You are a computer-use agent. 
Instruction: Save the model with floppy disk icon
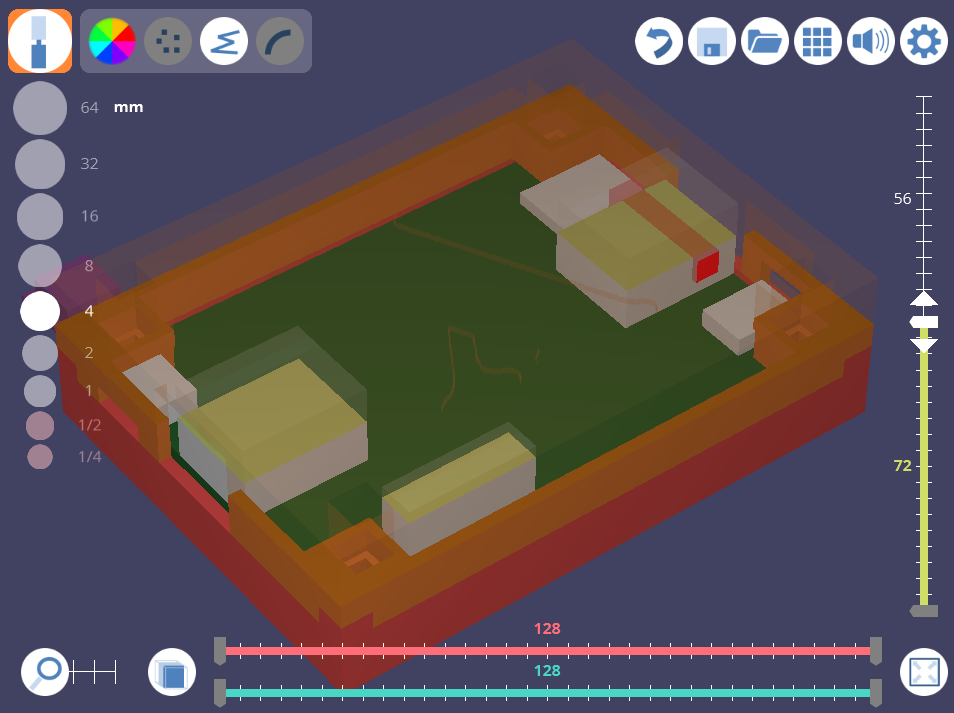click(x=712, y=42)
